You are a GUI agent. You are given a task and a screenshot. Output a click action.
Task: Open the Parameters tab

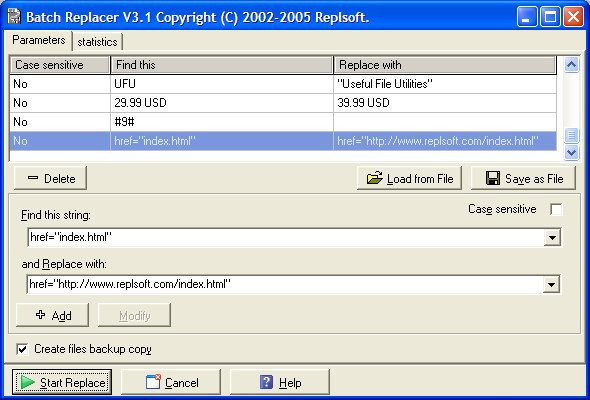point(39,40)
